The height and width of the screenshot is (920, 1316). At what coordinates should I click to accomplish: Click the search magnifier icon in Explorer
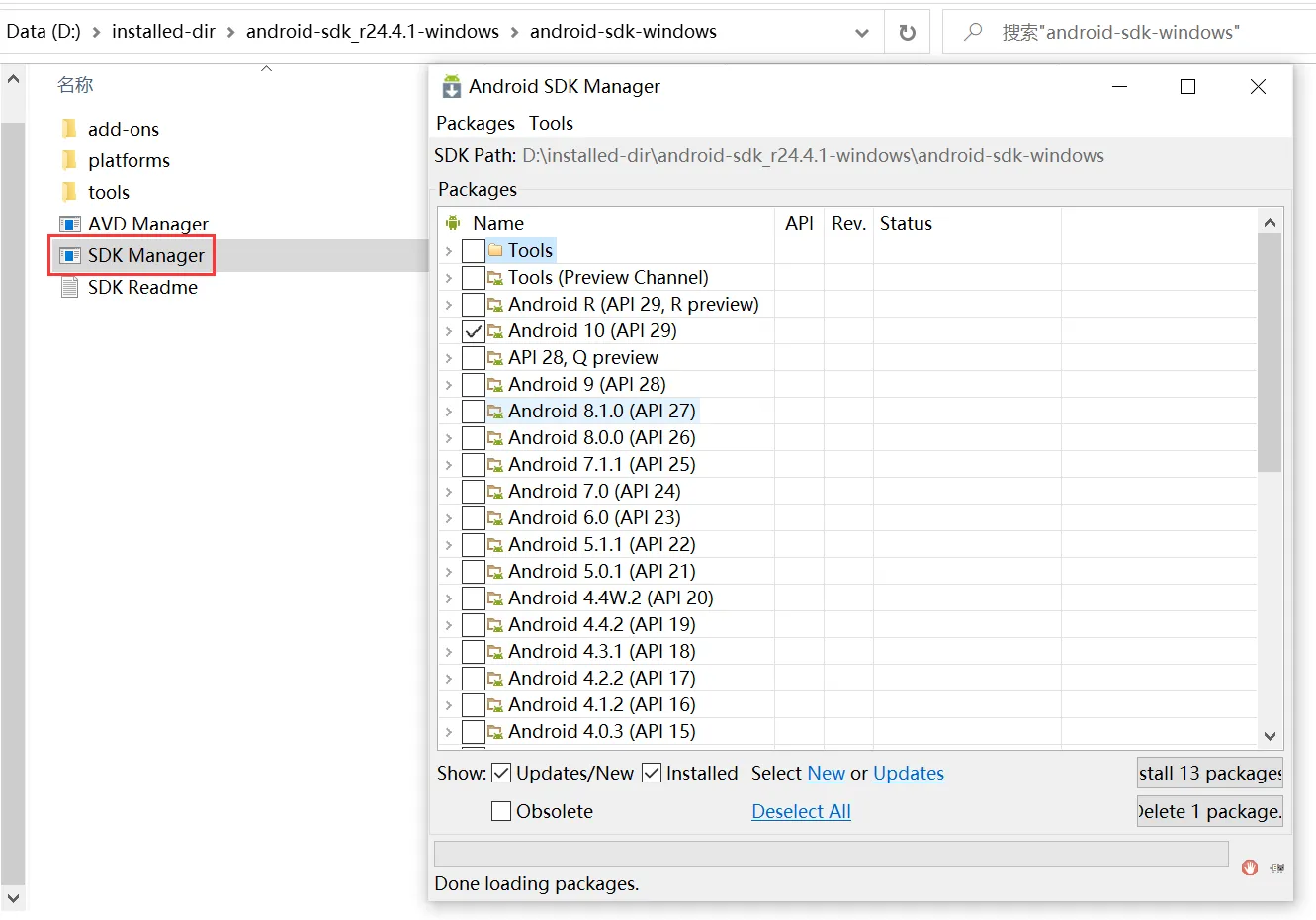(x=973, y=32)
